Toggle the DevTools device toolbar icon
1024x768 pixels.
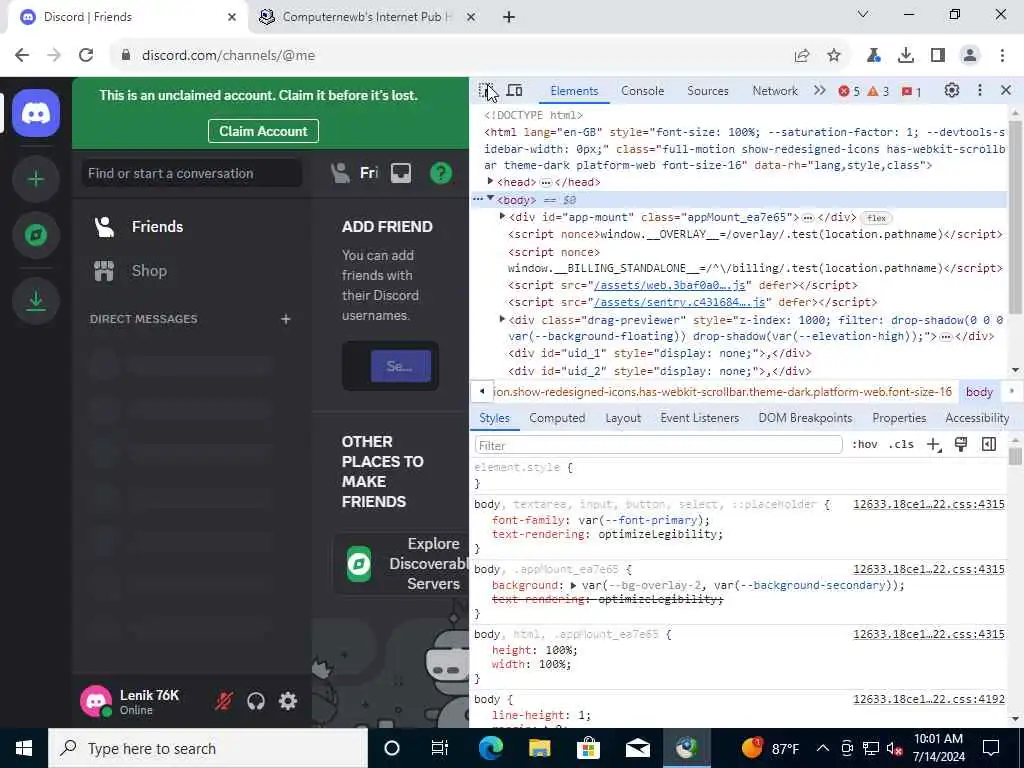tap(515, 91)
